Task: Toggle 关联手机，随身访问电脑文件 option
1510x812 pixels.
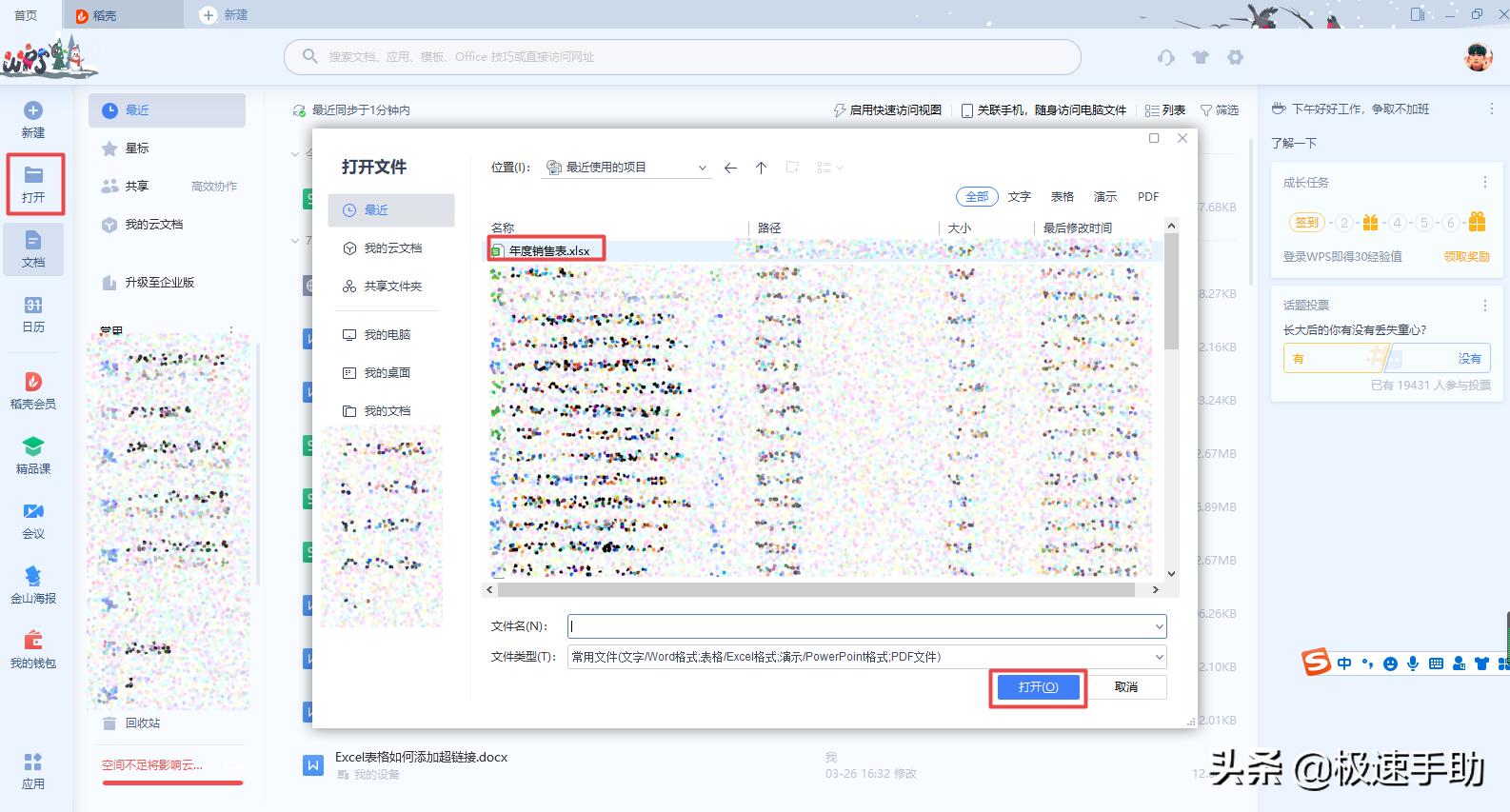Action: click(1043, 110)
